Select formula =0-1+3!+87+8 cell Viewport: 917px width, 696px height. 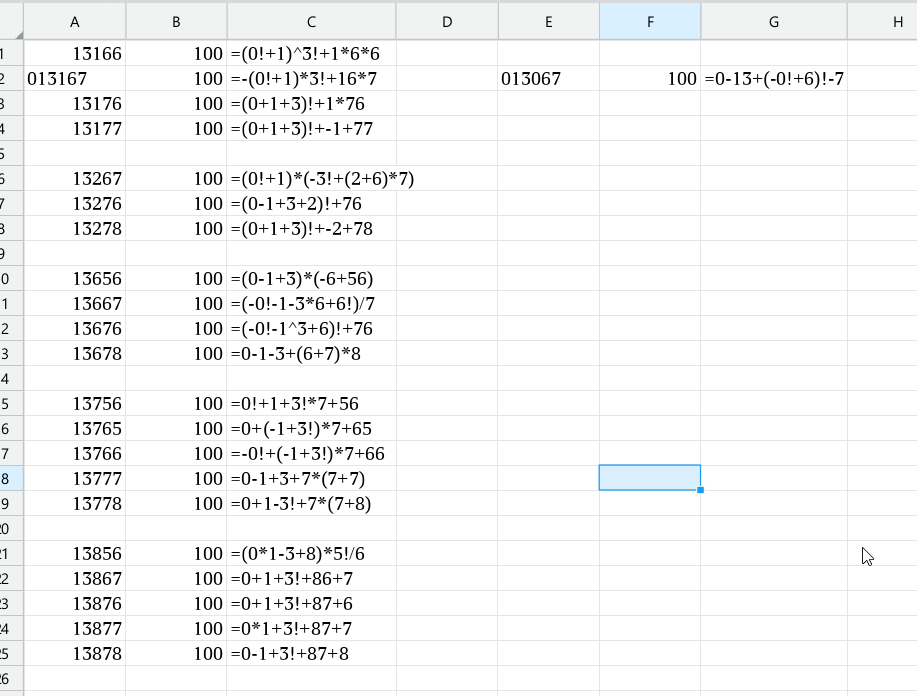click(311, 654)
